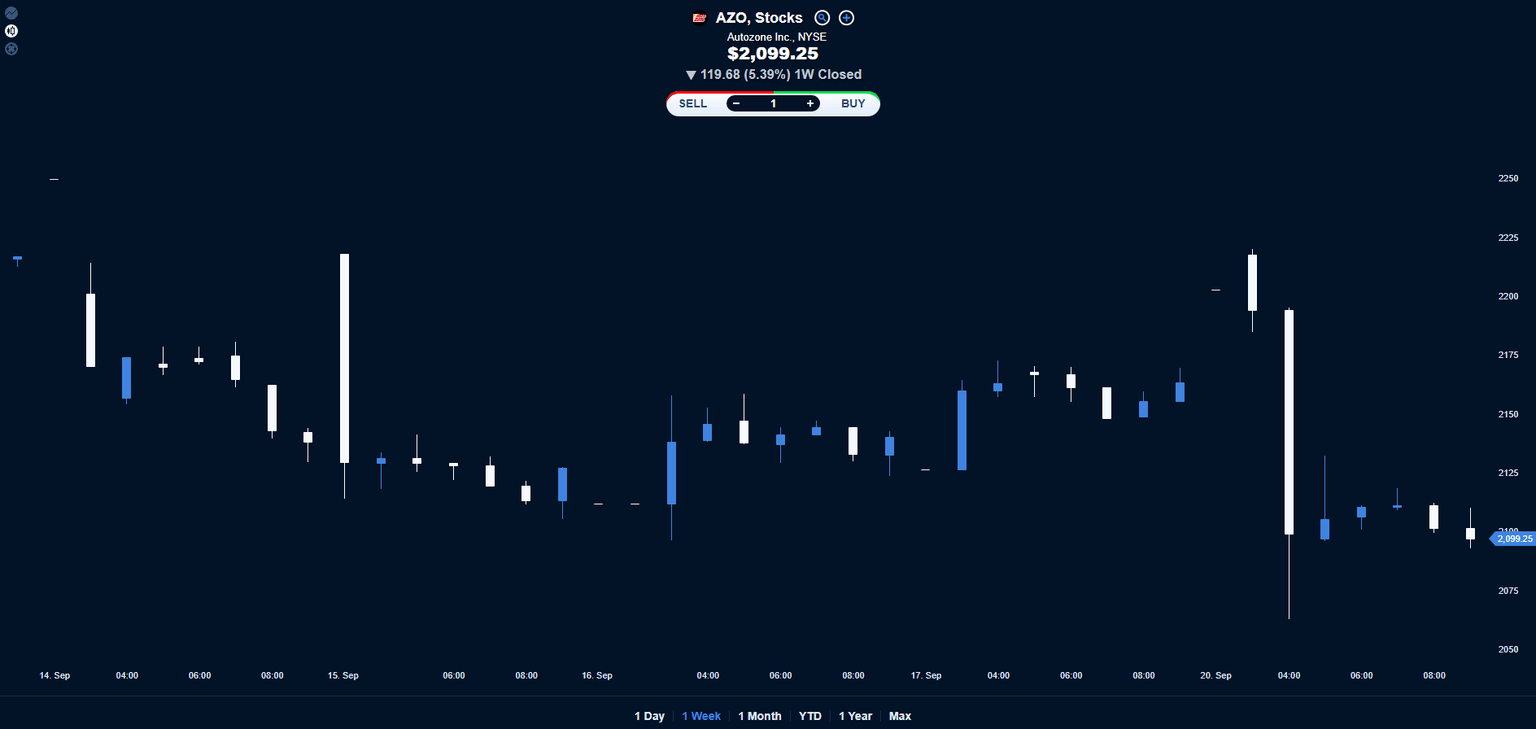The width and height of the screenshot is (1536, 729).
Task: Select the YTD timeframe
Action: coord(810,716)
